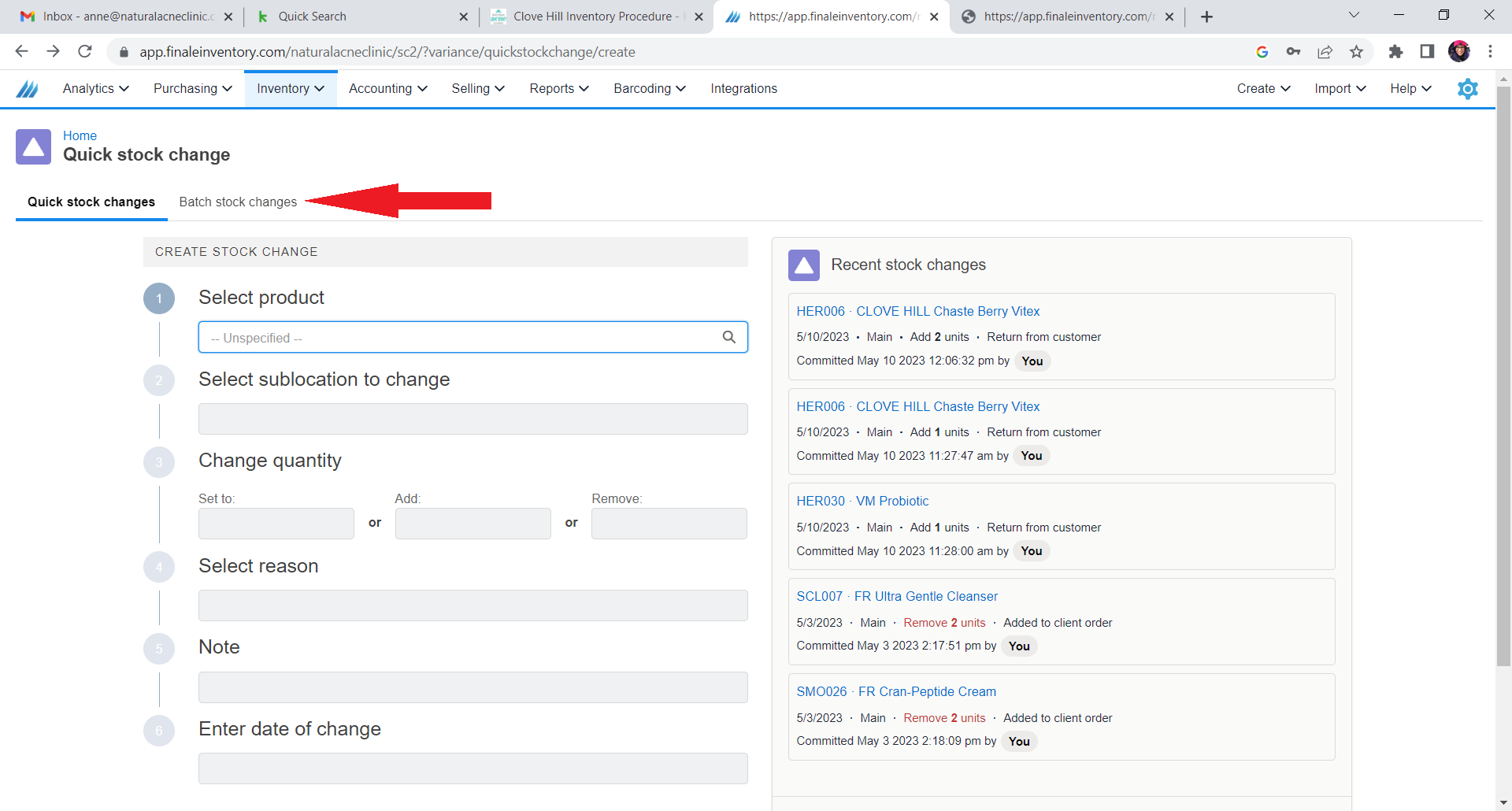Image resolution: width=1512 pixels, height=811 pixels.
Task: Expand the Selling menu
Action: 478,89
